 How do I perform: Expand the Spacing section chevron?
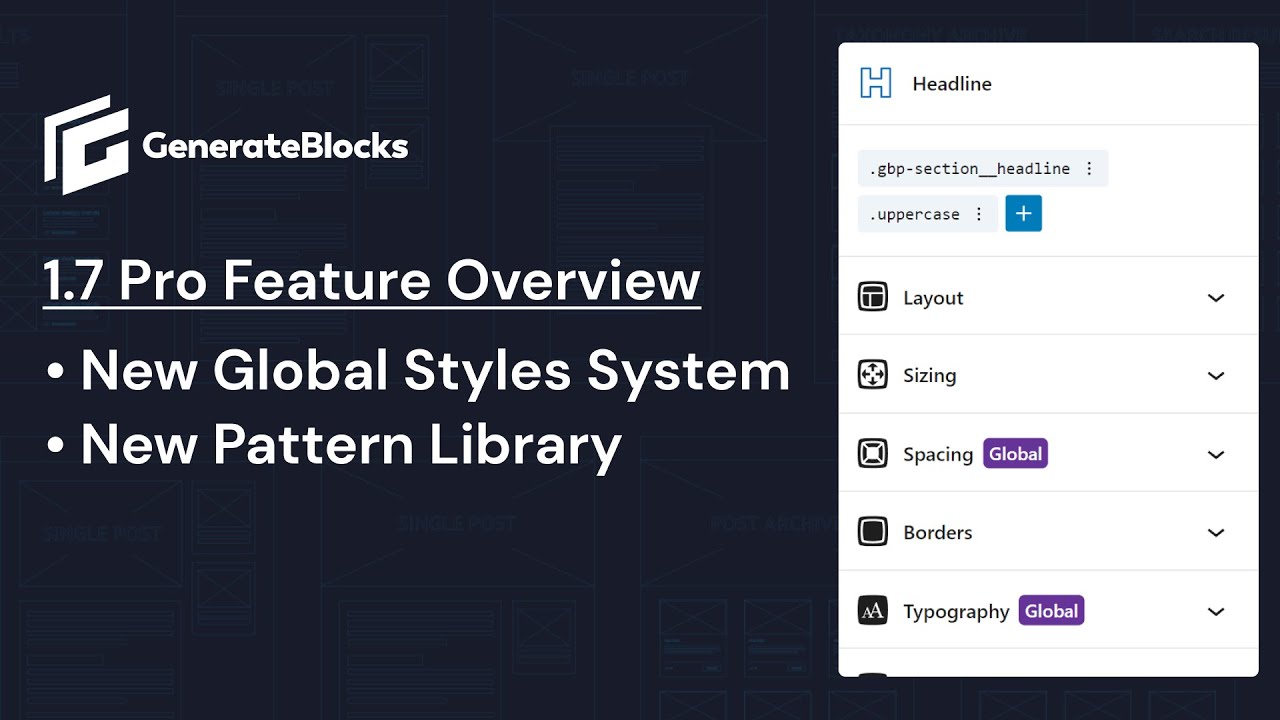click(x=1216, y=454)
